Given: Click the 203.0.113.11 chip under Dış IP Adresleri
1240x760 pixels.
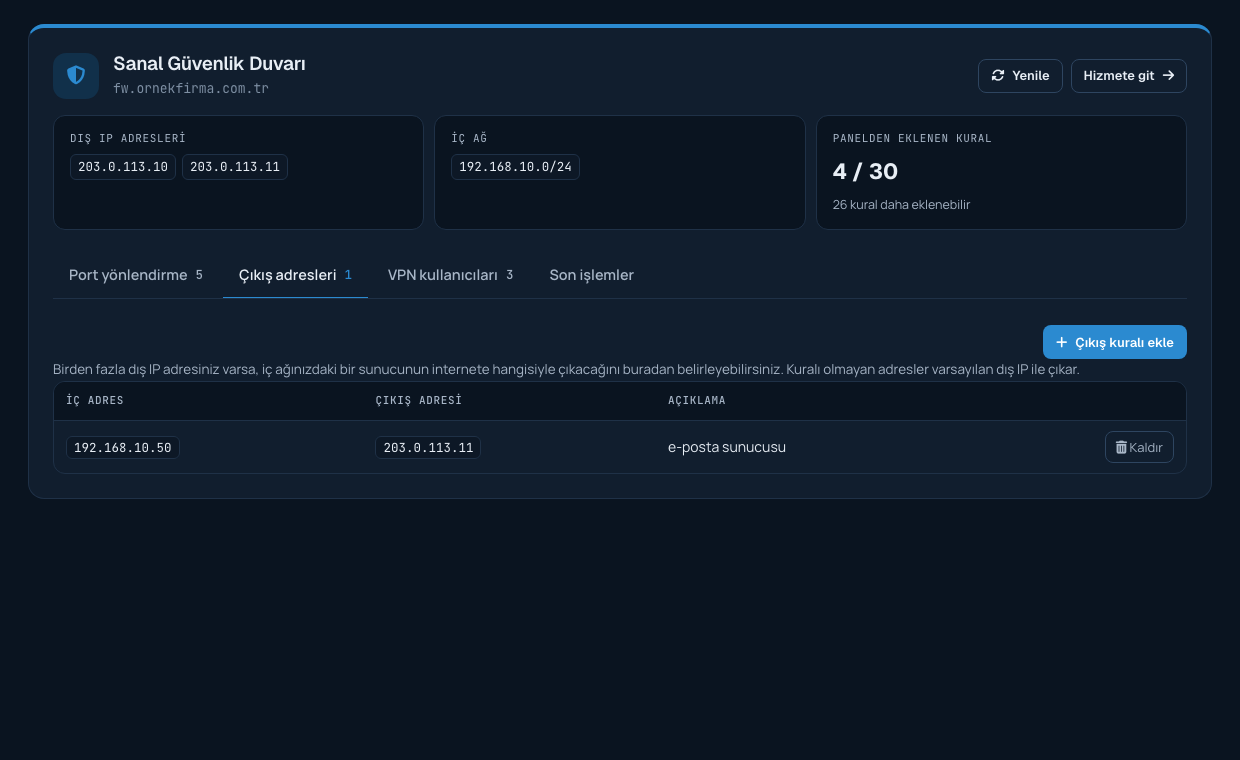Looking at the screenshot, I should (x=235, y=167).
